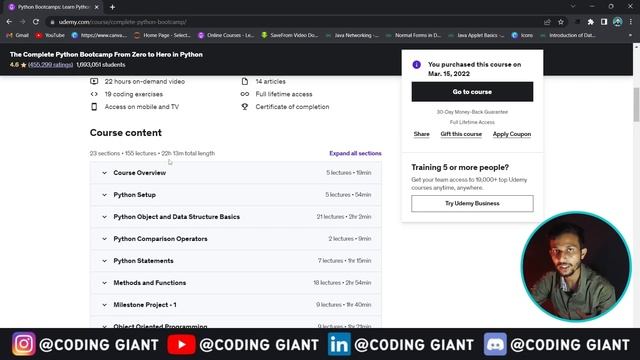
Task: Click "Certificate of completion" text
Action: pos(292,107)
